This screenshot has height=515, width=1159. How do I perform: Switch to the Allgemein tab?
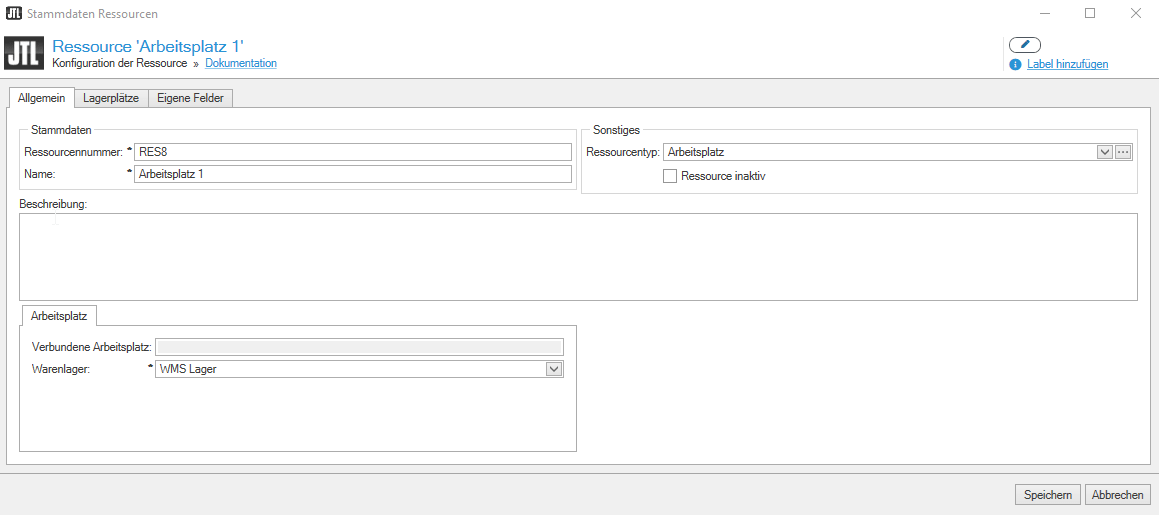point(42,98)
